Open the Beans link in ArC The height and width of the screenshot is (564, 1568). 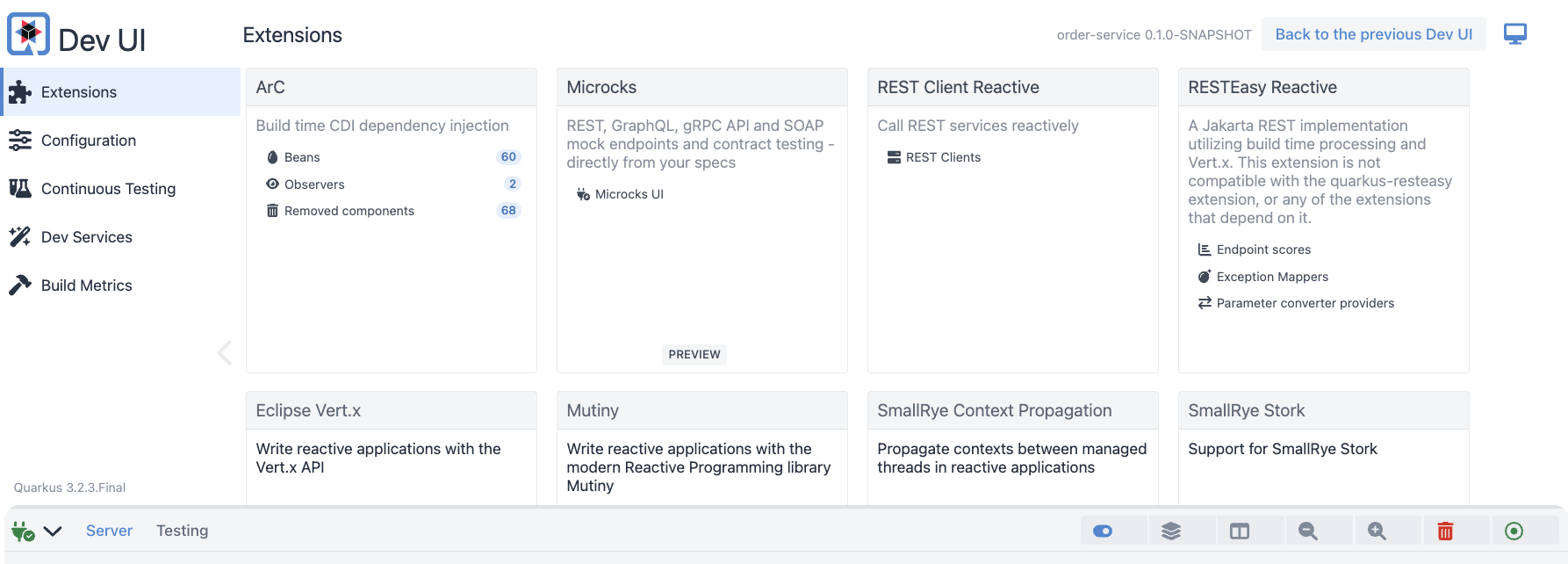302,157
